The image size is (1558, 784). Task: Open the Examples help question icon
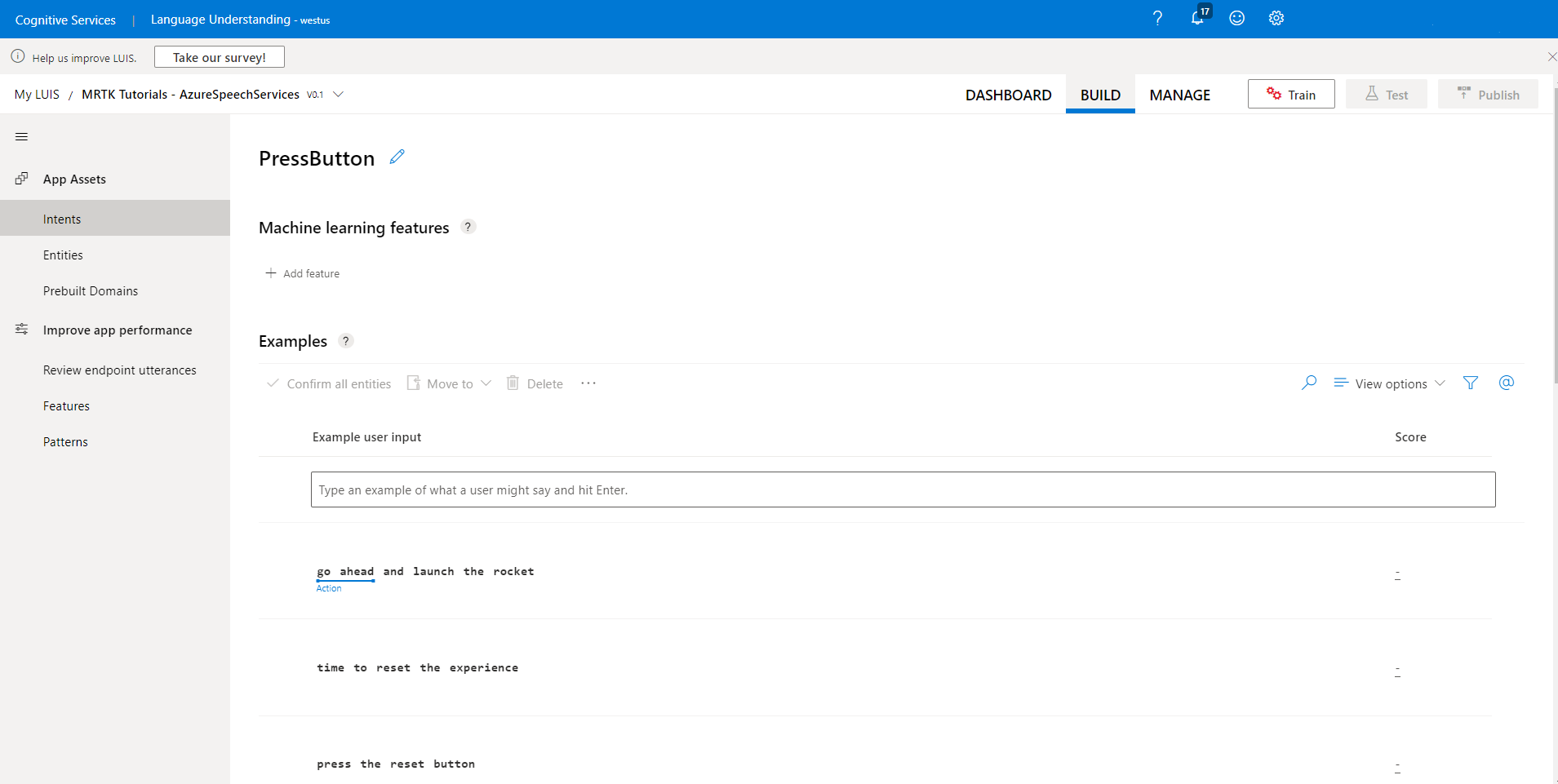(346, 341)
